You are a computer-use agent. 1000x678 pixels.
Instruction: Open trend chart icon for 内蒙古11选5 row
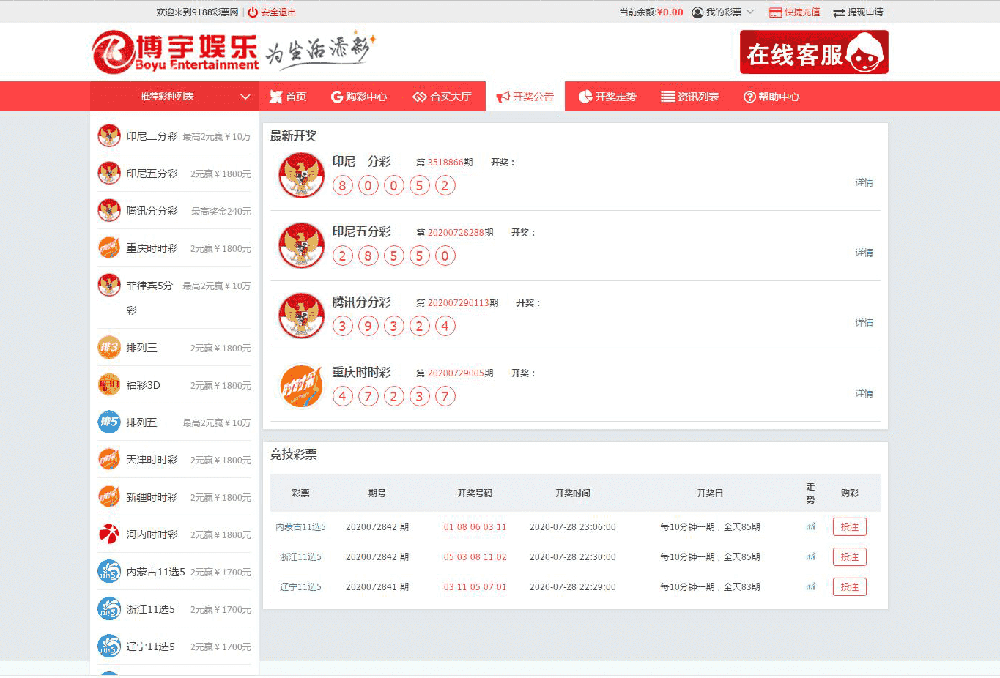click(811, 527)
